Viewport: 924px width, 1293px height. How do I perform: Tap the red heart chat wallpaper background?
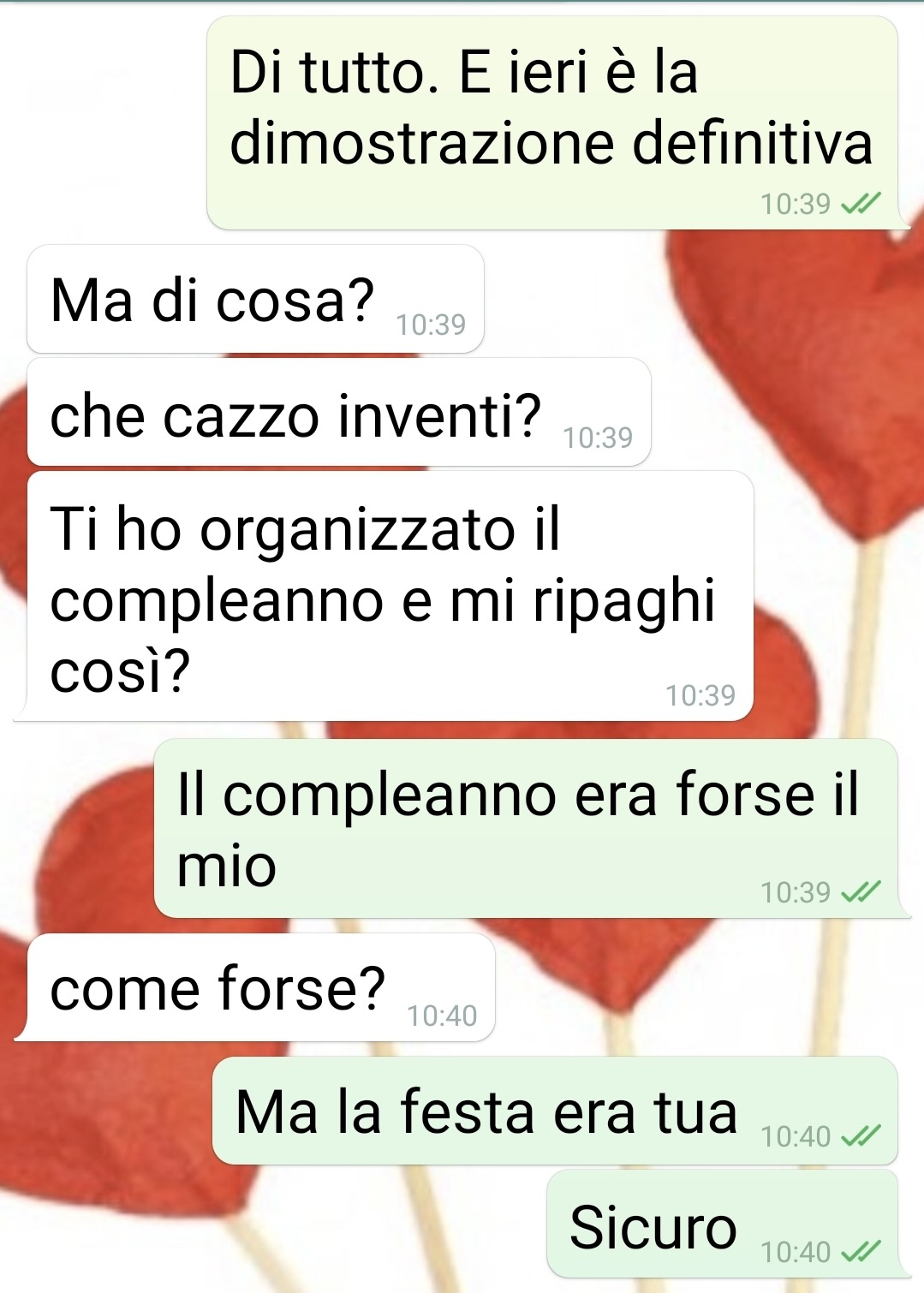(x=796, y=385)
